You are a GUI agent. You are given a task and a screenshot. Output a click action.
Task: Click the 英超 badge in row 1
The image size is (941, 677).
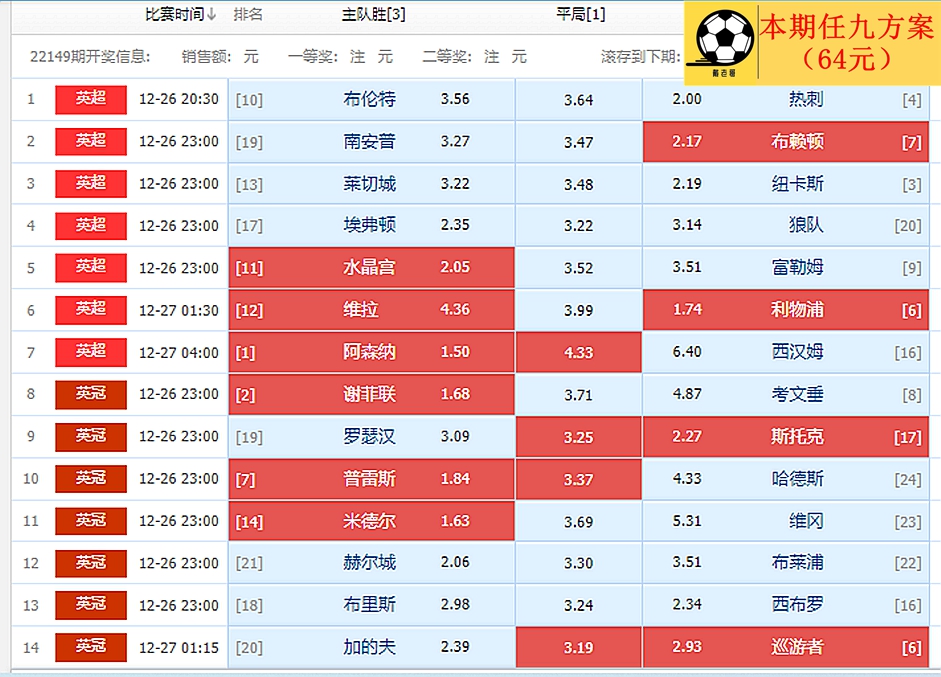pyautogui.click(x=91, y=99)
